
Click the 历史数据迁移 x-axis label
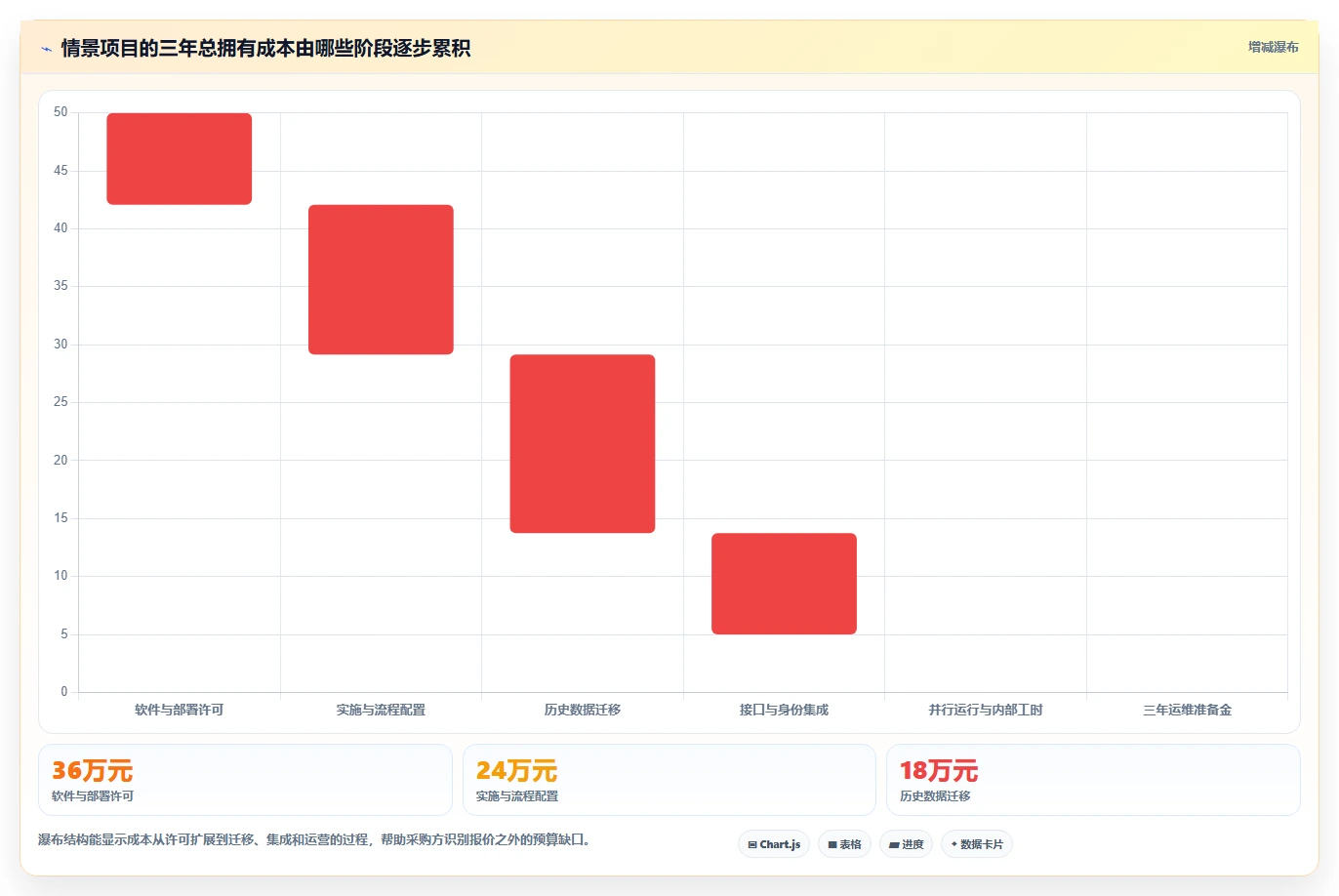click(x=583, y=710)
